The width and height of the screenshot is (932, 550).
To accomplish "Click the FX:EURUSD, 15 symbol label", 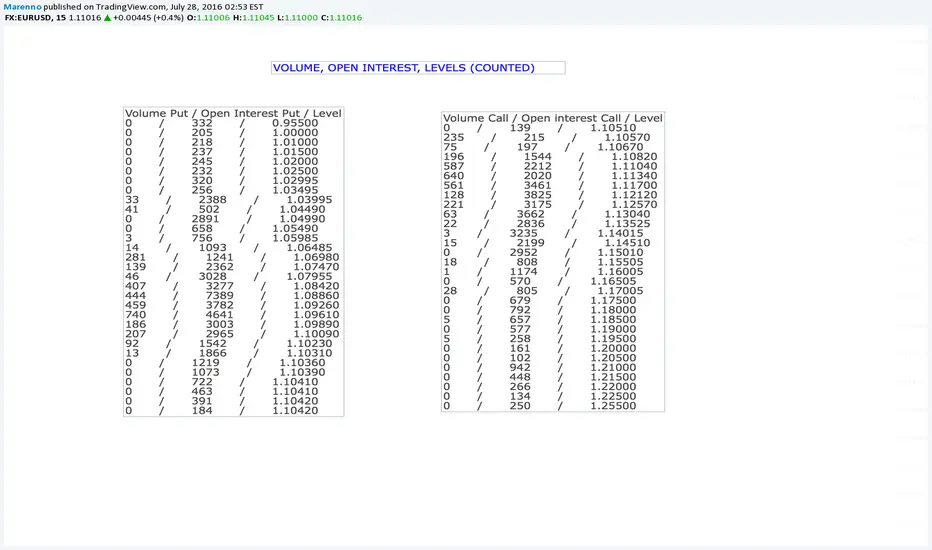I will (35, 18).
